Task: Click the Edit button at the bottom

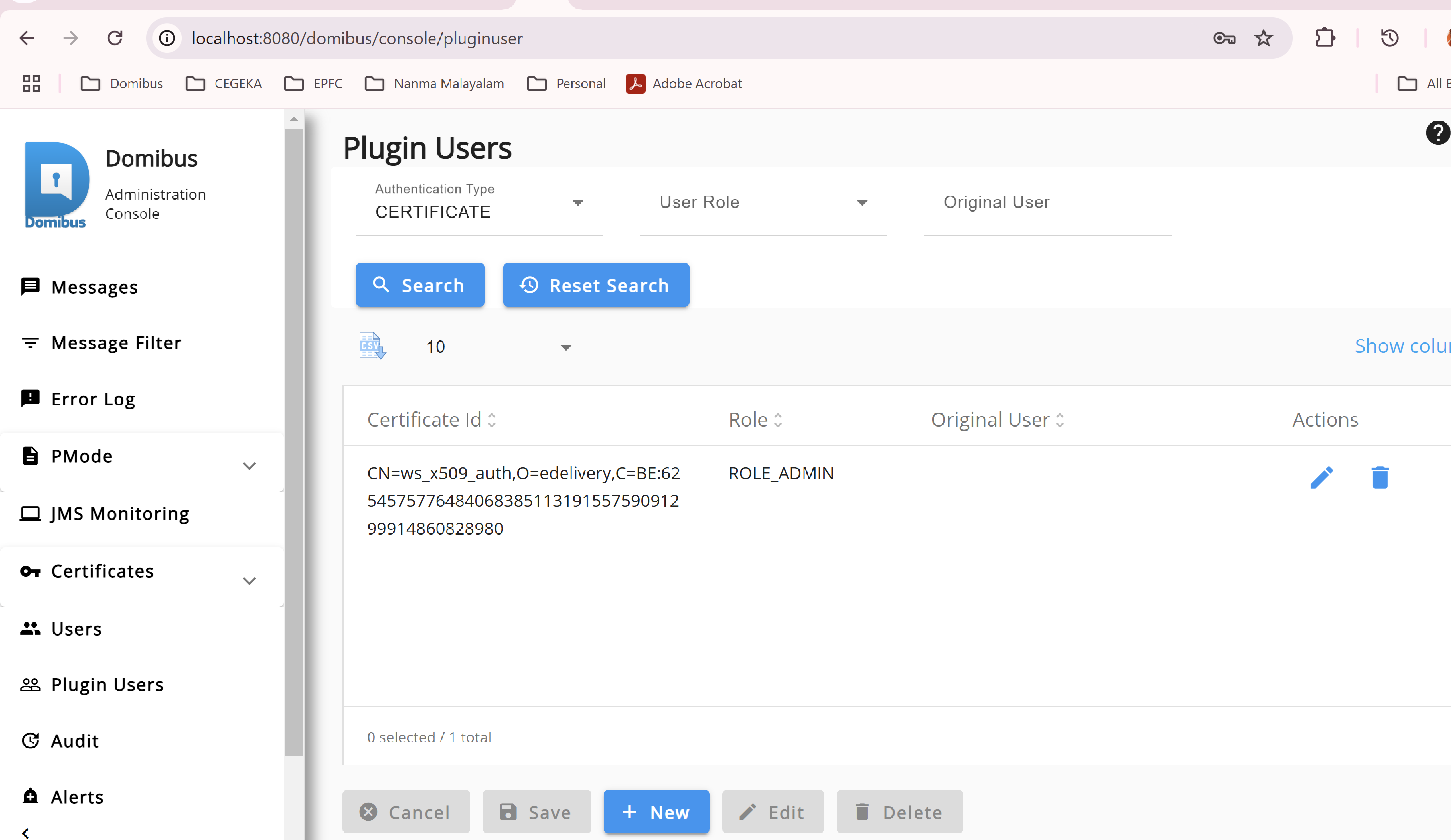Action: click(773, 812)
